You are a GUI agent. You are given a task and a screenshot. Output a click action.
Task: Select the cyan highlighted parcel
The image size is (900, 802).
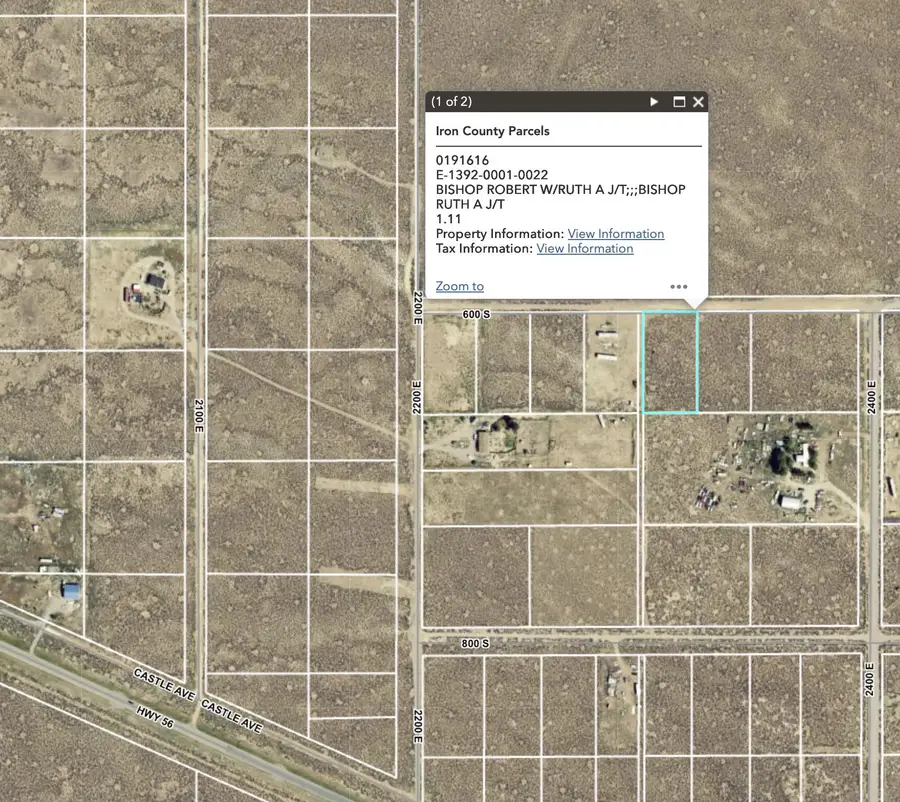[671, 362]
